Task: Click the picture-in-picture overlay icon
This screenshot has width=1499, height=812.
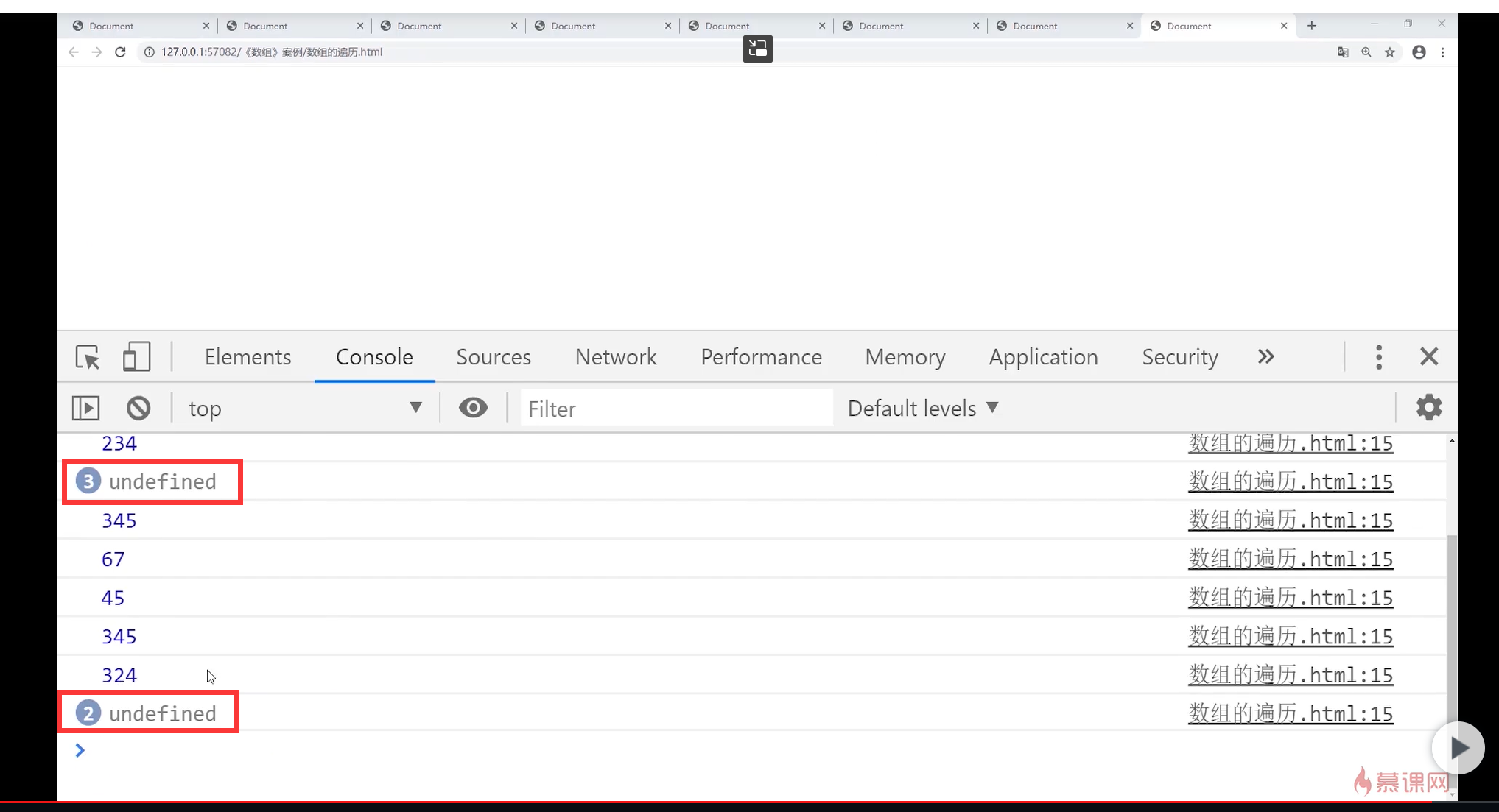Action: [758, 49]
